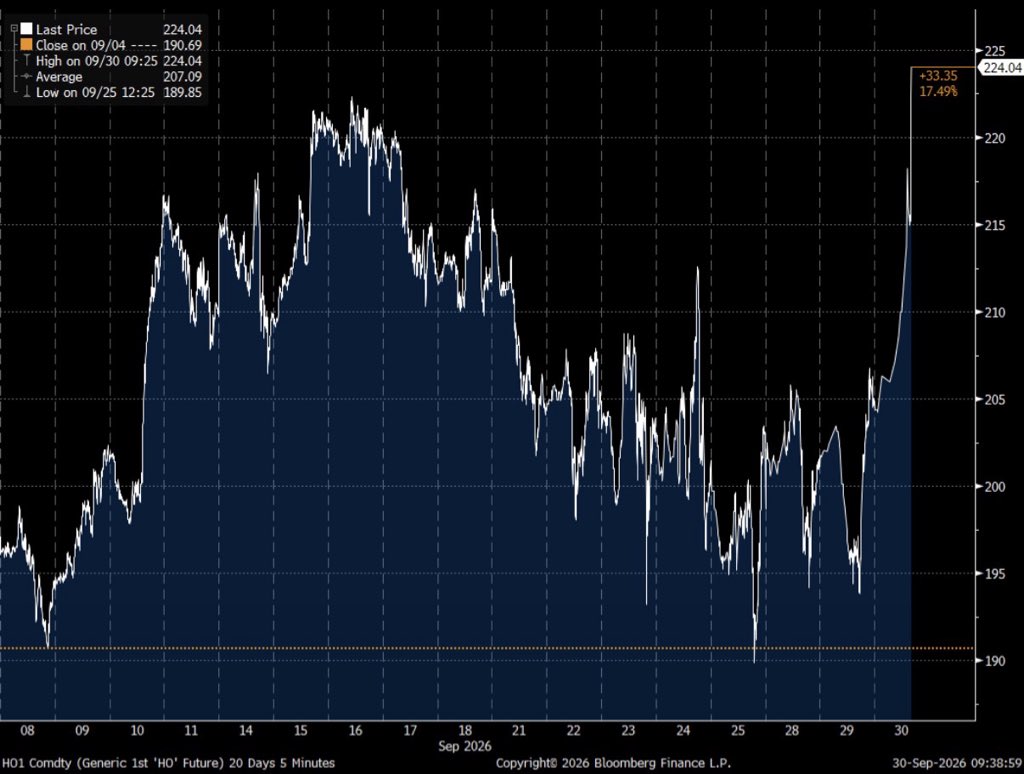1024x774 pixels.
Task: Collapse the legend tree with the minus box
Action: coord(14,28)
